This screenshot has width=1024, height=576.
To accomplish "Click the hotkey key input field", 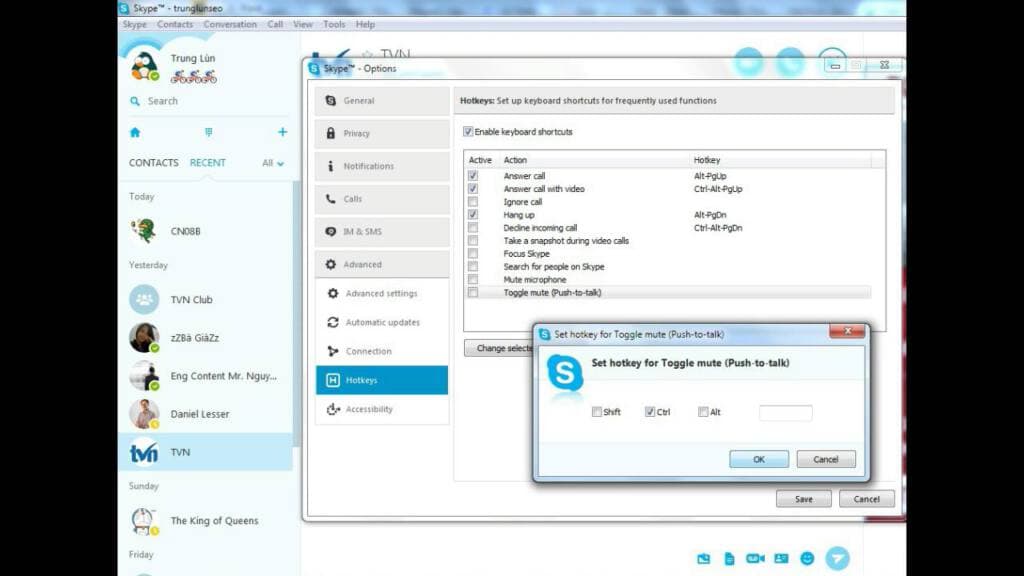I will [786, 413].
